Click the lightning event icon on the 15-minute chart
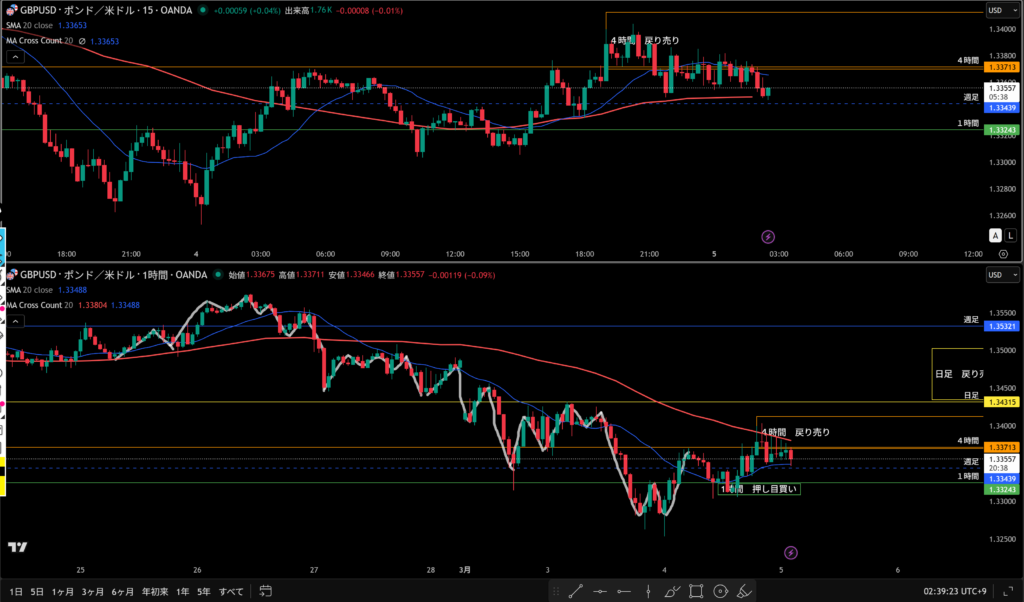The height and width of the screenshot is (602, 1024). [767, 237]
